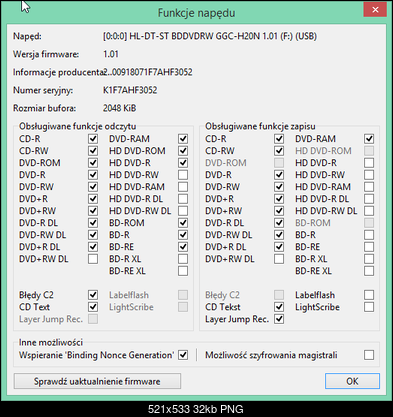393x417 pixels.
Task: Click buffer size value 2048 KiB
Action: [119, 108]
